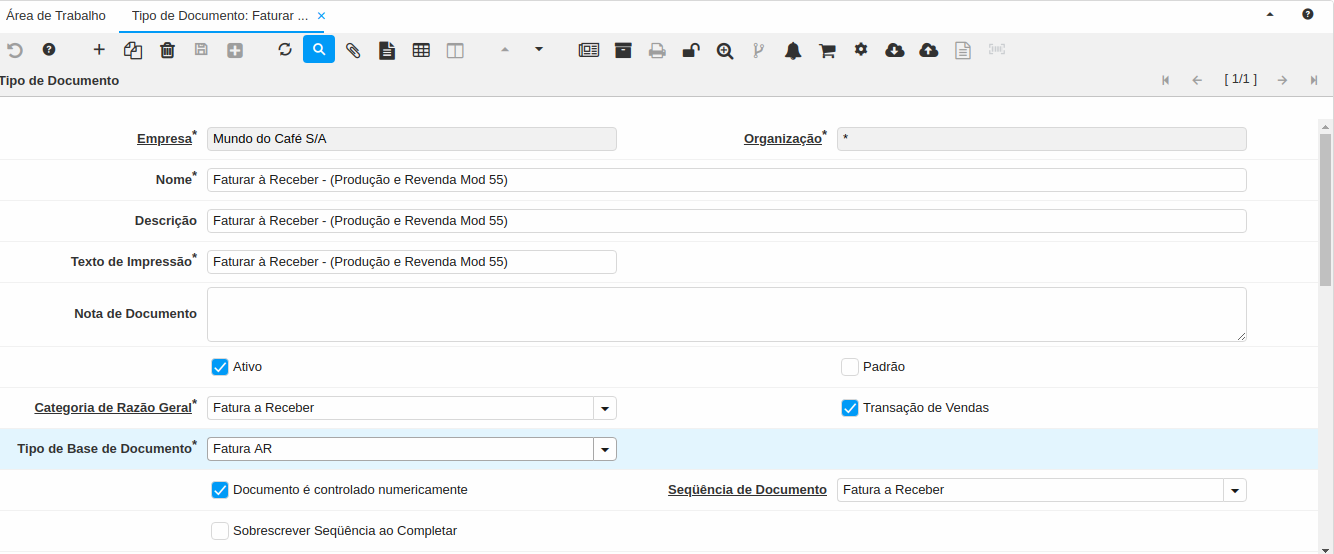
Task: Click the Nota de Documento text area
Action: click(x=727, y=314)
